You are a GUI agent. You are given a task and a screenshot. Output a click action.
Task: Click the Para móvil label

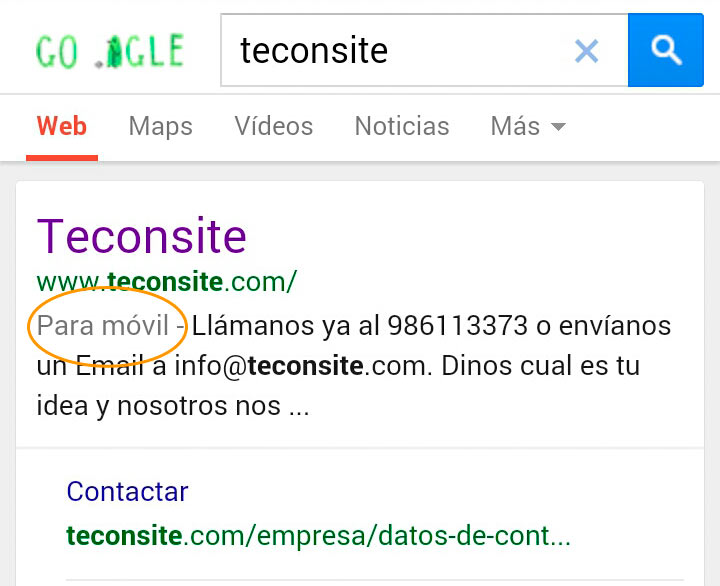point(103,326)
